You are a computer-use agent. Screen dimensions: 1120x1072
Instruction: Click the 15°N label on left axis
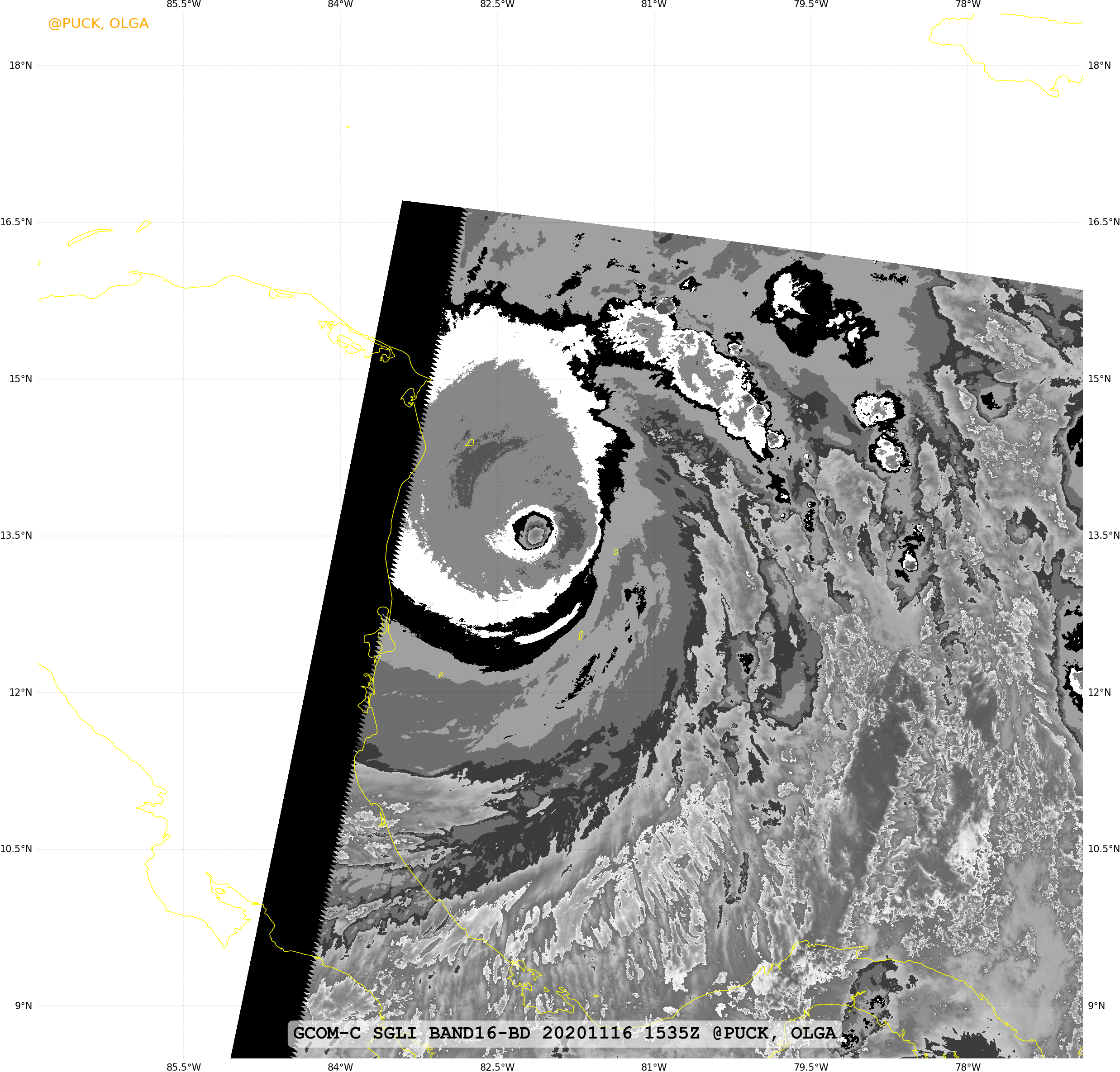20,379
